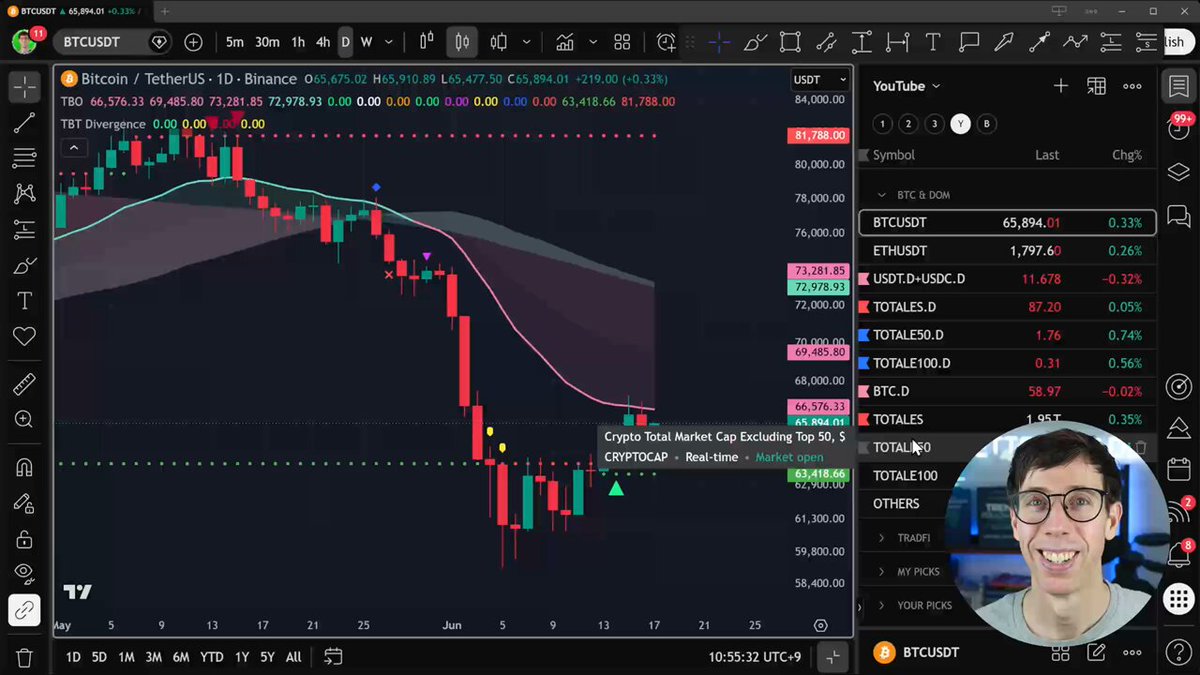Toggle hide all drawings eye icon
This screenshot has height=675, width=1200.
[x=24, y=573]
